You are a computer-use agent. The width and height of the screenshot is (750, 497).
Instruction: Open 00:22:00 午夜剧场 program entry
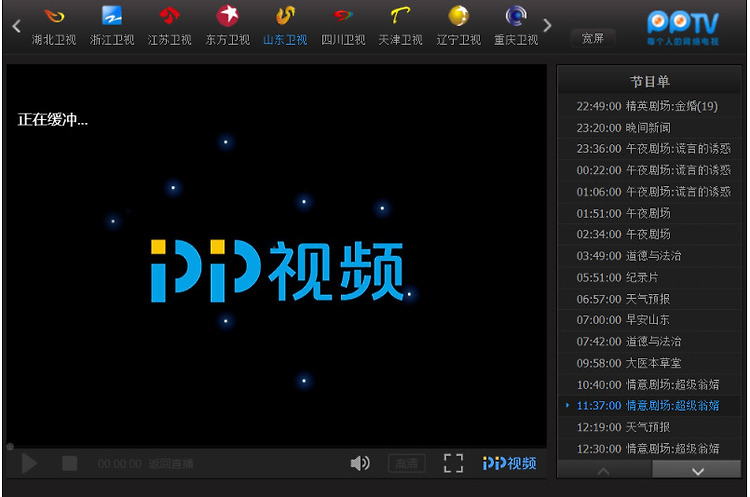pyautogui.click(x=649, y=170)
